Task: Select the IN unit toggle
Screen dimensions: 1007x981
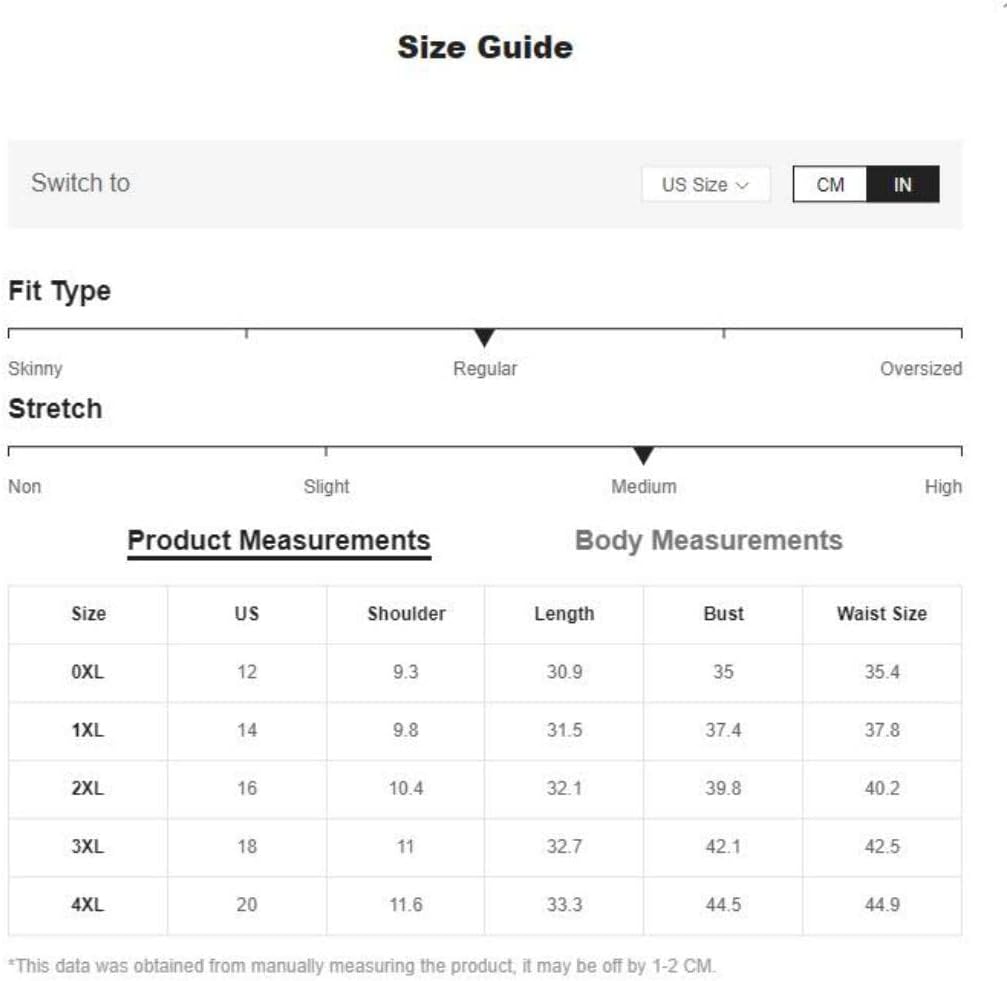Action: pyautogui.click(x=903, y=184)
